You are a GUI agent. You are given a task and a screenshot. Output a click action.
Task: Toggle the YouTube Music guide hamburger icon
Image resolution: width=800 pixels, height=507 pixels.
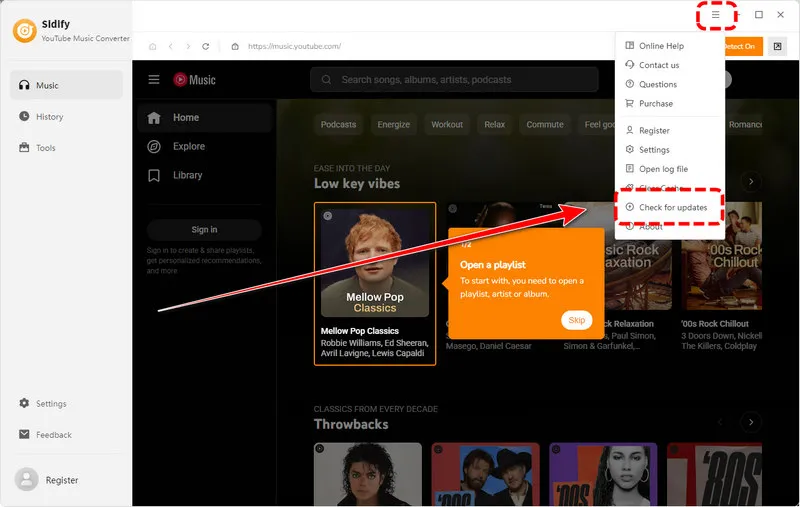point(154,80)
